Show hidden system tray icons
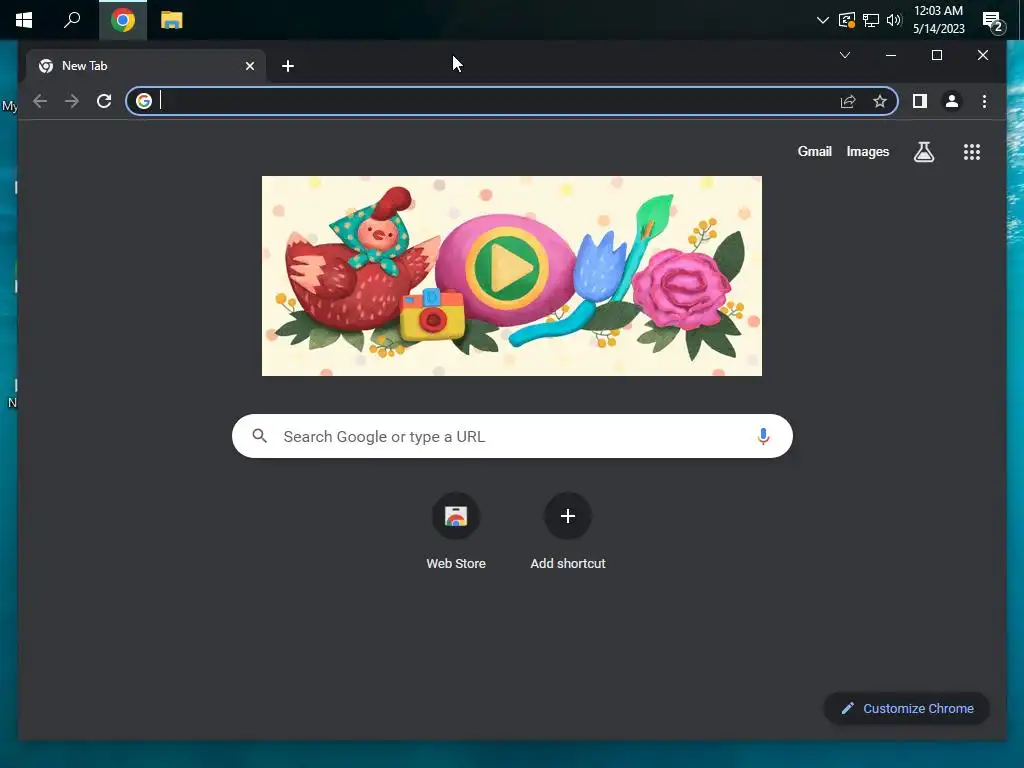The height and width of the screenshot is (768, 1024). [823, 20]
